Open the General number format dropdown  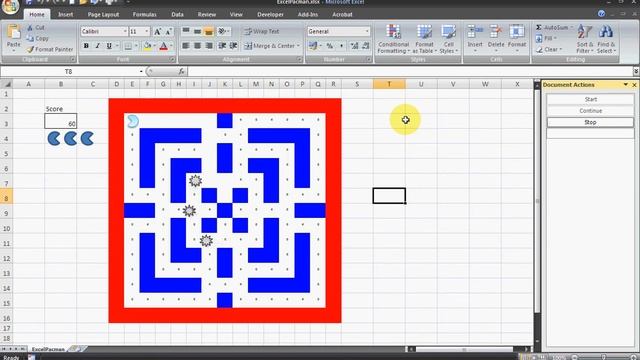pyautogui.click(x=367, y=31)
